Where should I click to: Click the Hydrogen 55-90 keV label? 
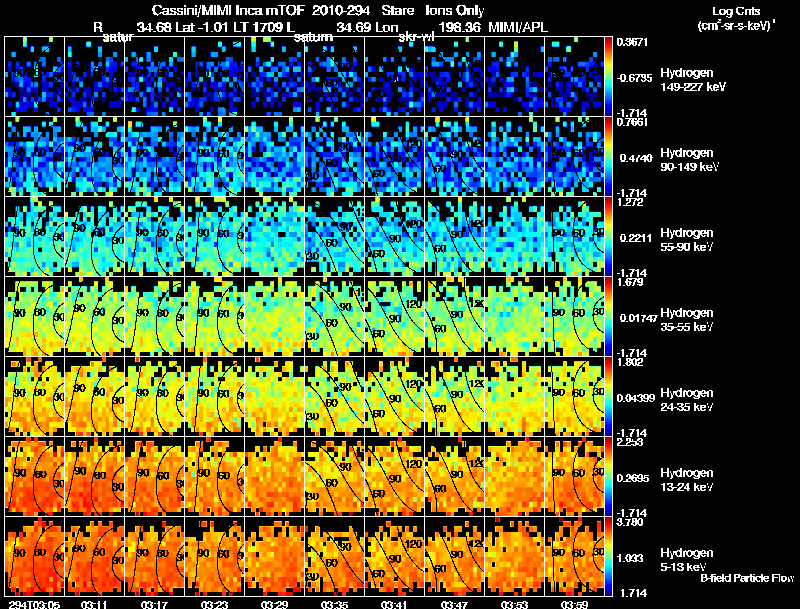pos(687,240)
